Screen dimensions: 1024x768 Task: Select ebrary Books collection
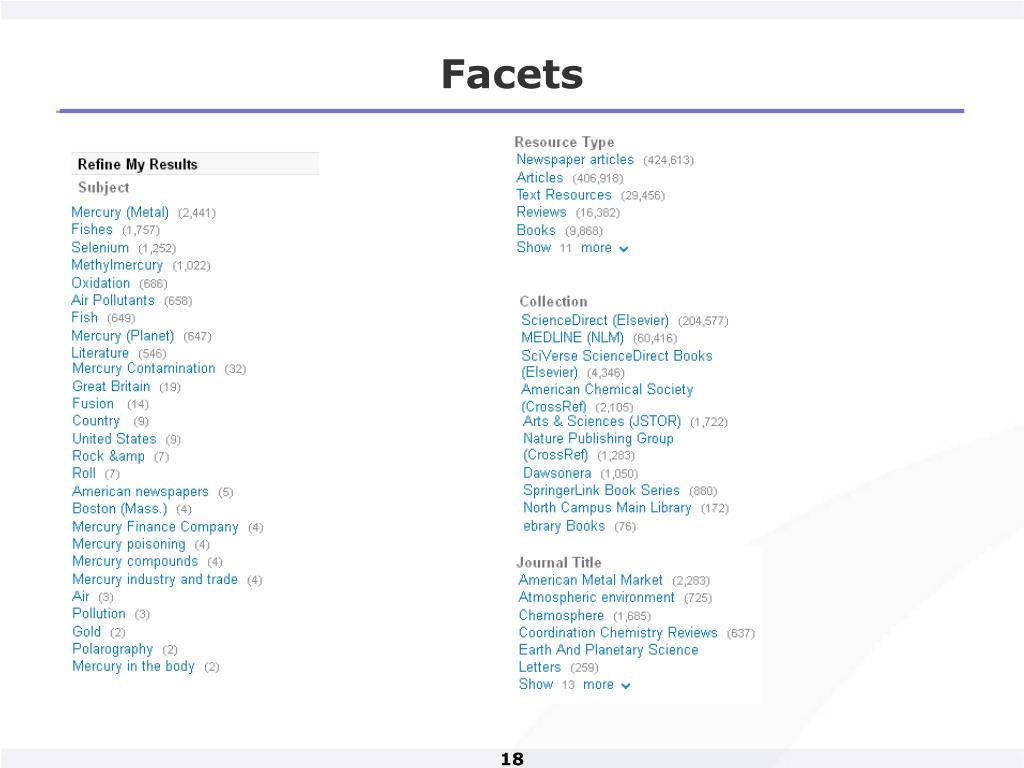pos(564,526)
